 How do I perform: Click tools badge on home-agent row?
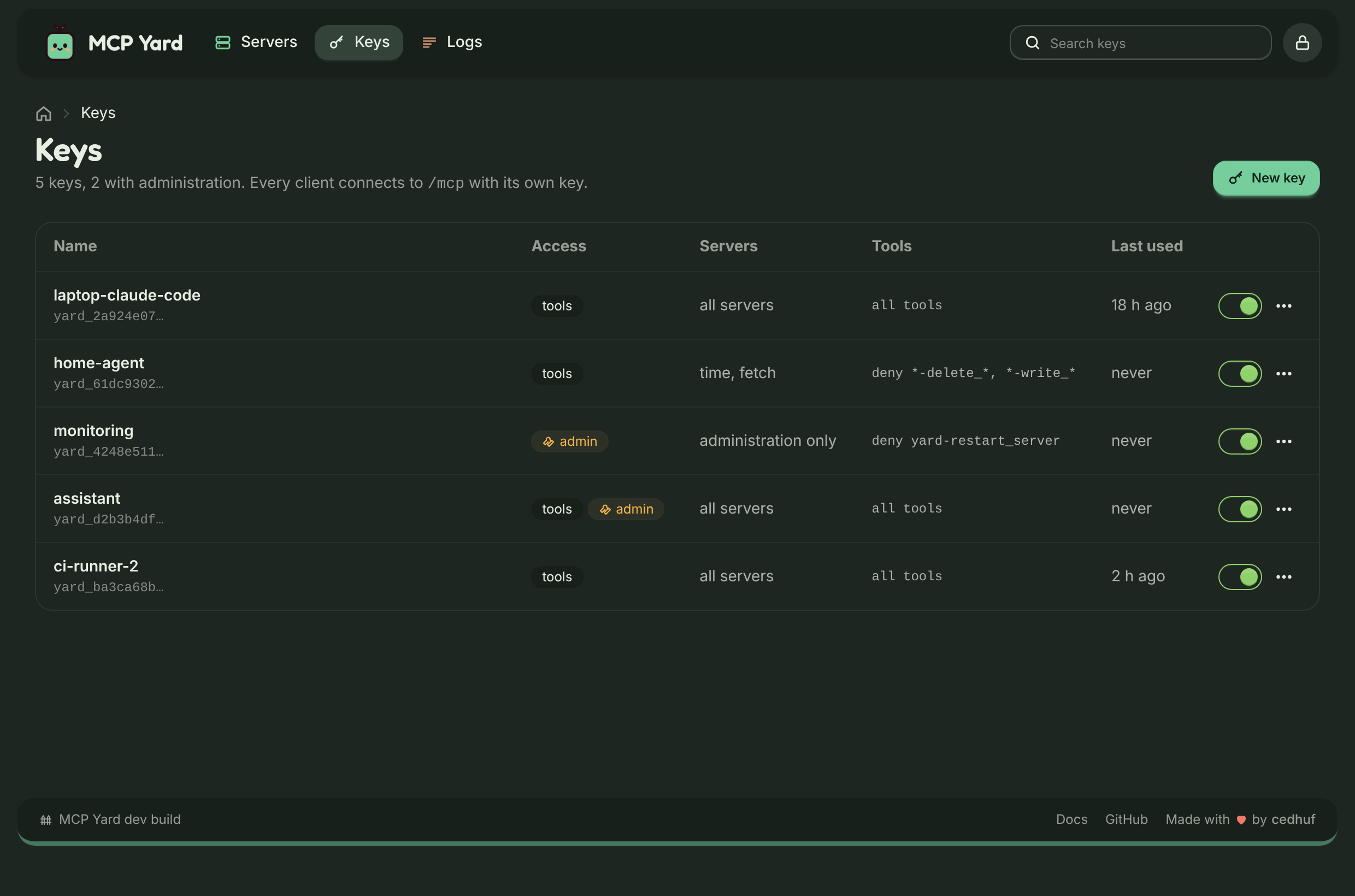tap(557, 373)
